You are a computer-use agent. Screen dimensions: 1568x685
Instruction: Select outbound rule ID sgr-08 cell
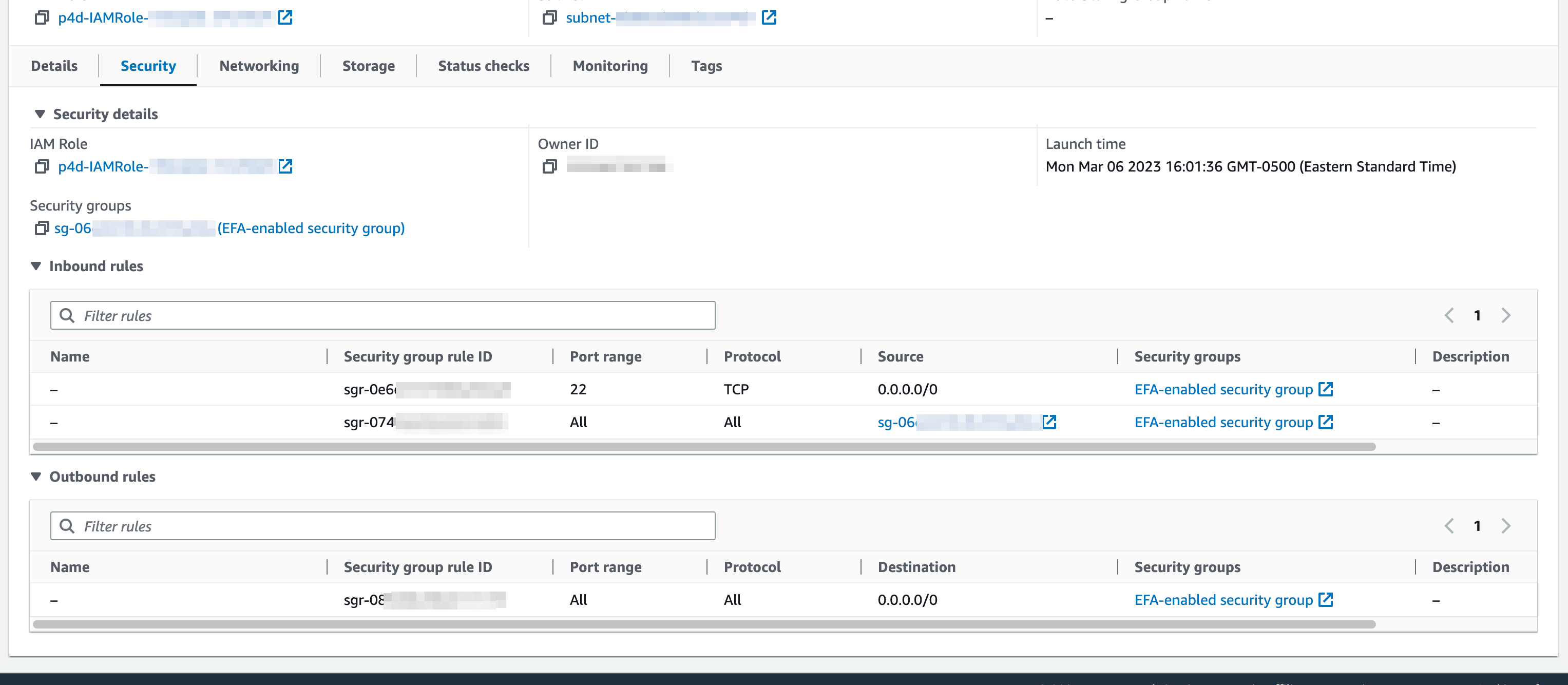point(424,600)
